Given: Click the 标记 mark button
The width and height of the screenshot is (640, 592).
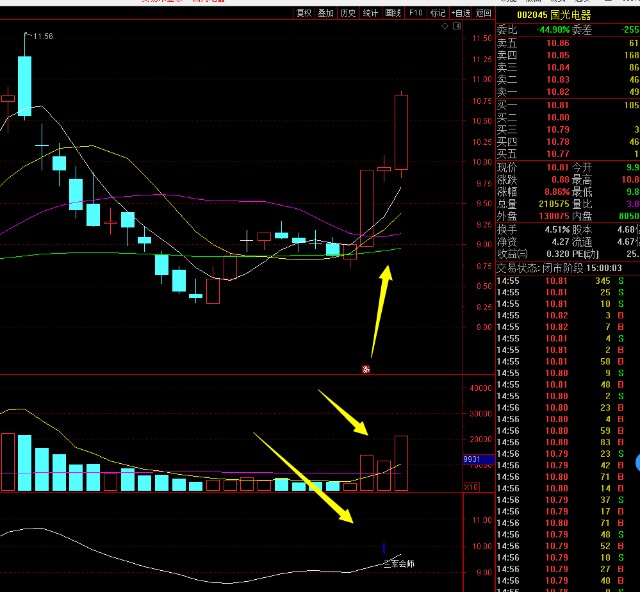Looking at the screenshot, I should 438,13.
